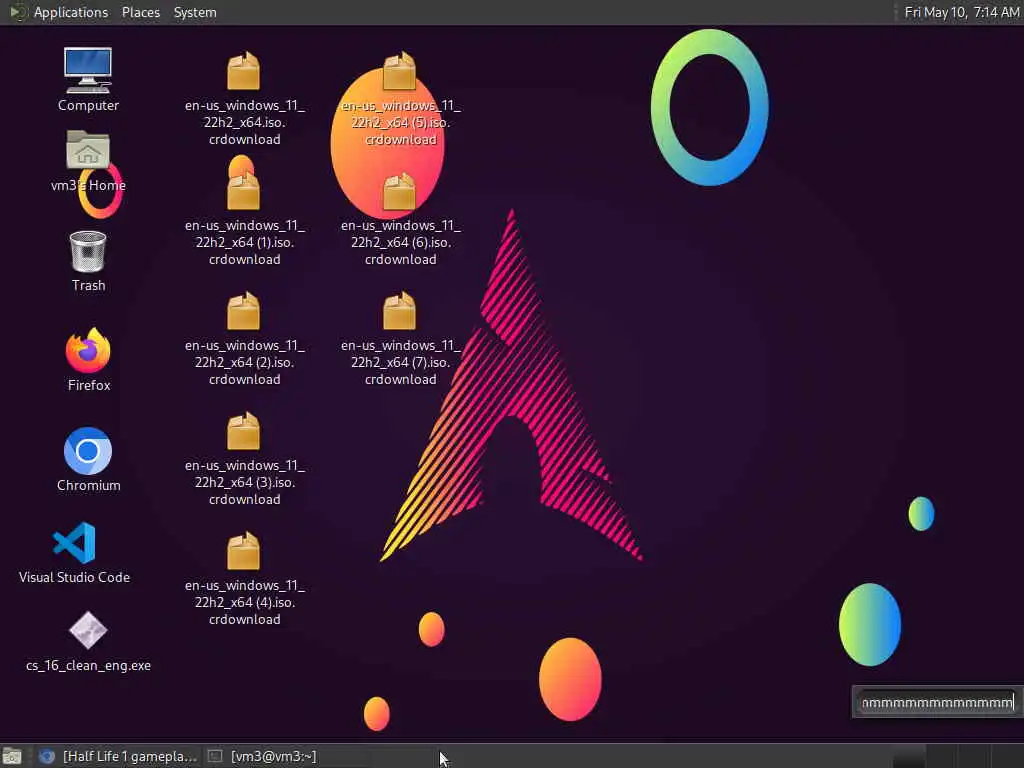This screenshot has width=1024, height=768.
Task: Select en-us_windows_11_22h2_x64.iso.crdownload file icon
Action: click(244, 71)
